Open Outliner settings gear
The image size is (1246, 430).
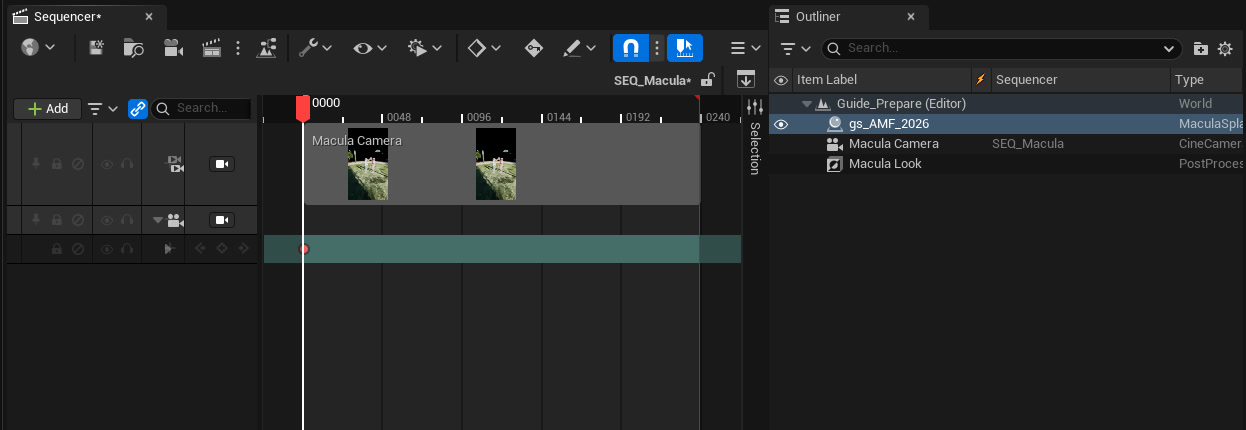(1225, 48)
